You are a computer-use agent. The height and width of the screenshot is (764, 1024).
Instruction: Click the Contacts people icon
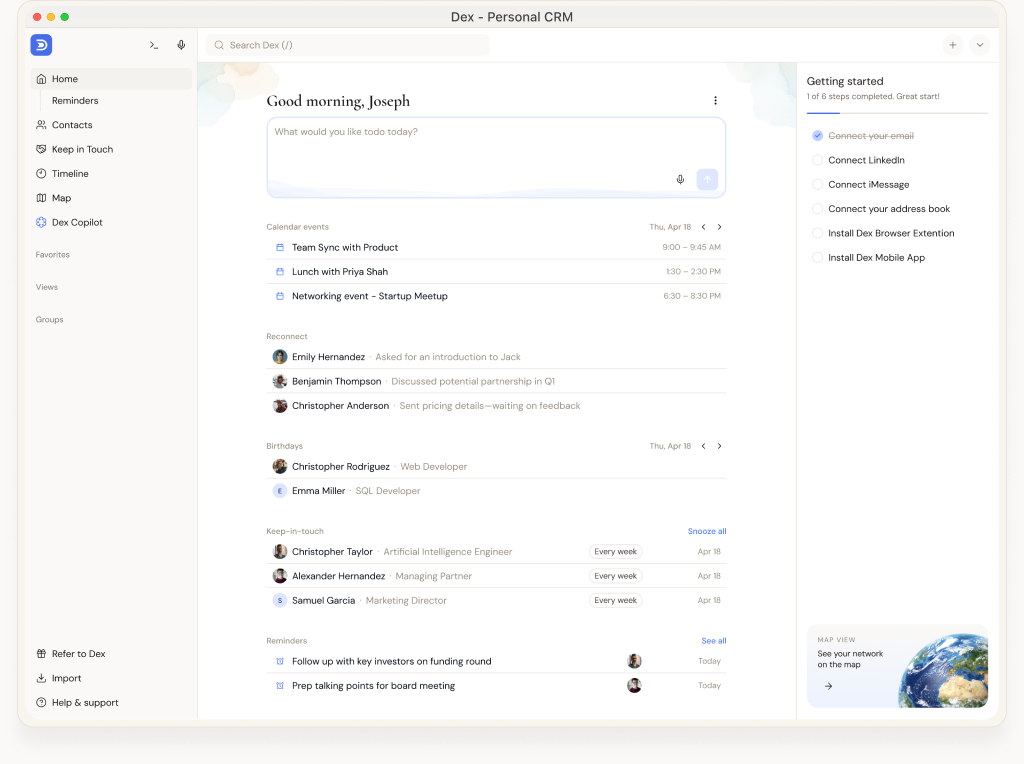tap(41, 125)
